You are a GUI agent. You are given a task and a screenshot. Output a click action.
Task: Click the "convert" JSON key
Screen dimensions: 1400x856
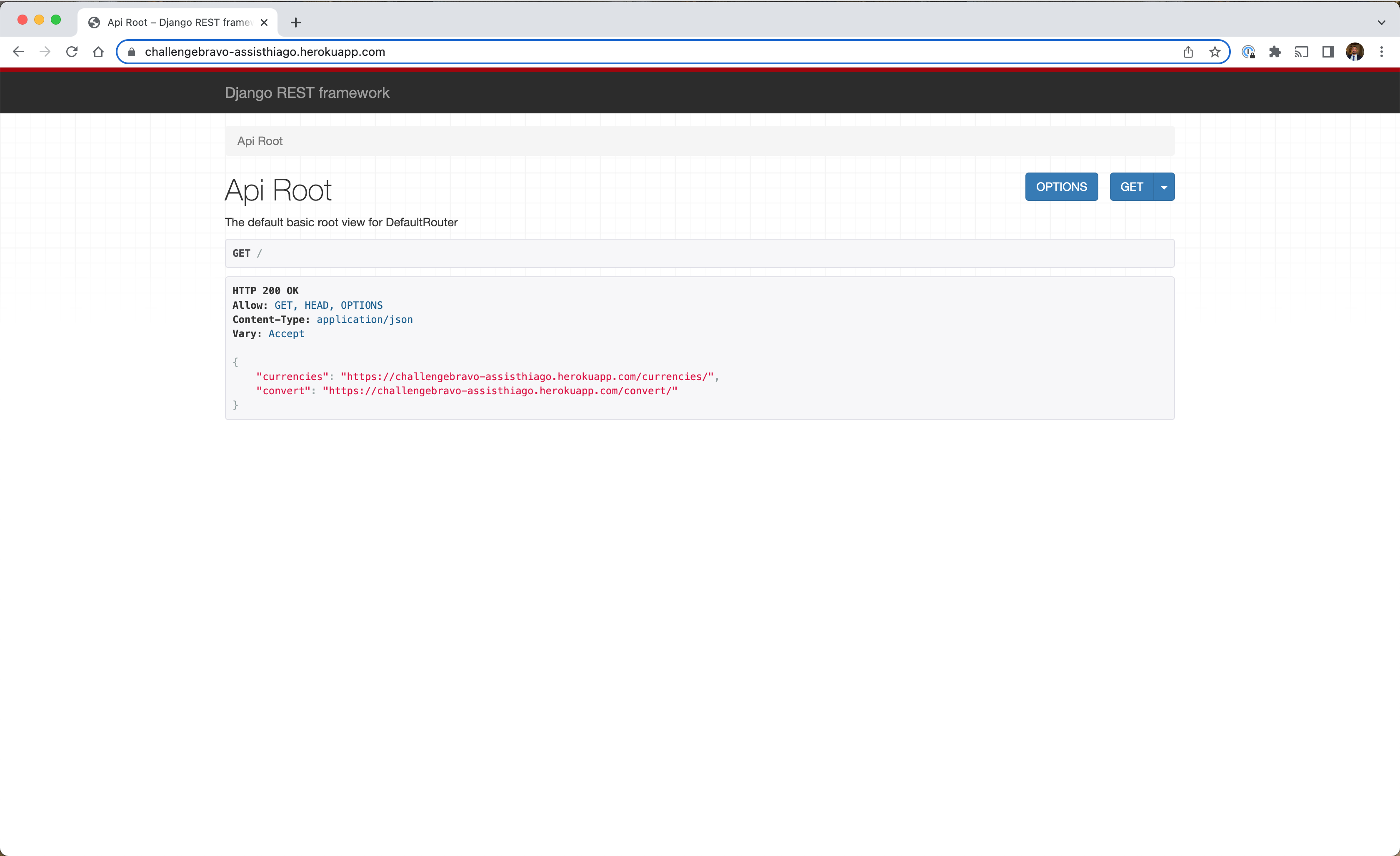(x=283, y=391)
